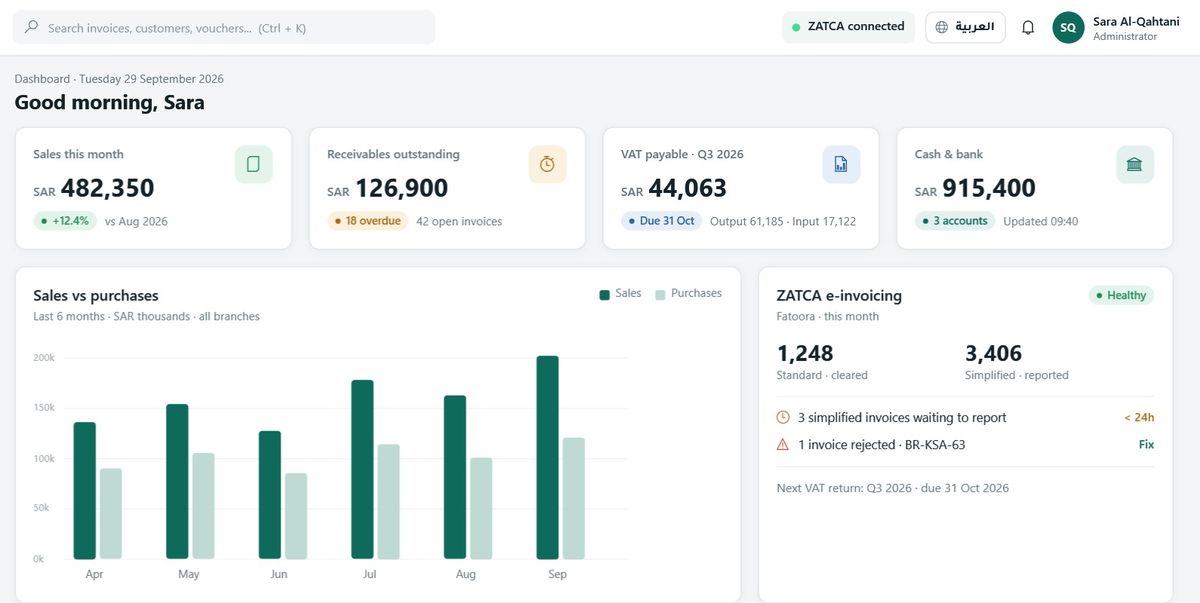Click the July sales bar
Image resolution: width=1200 pixels, height=603 pixels.
pos(362,469)
